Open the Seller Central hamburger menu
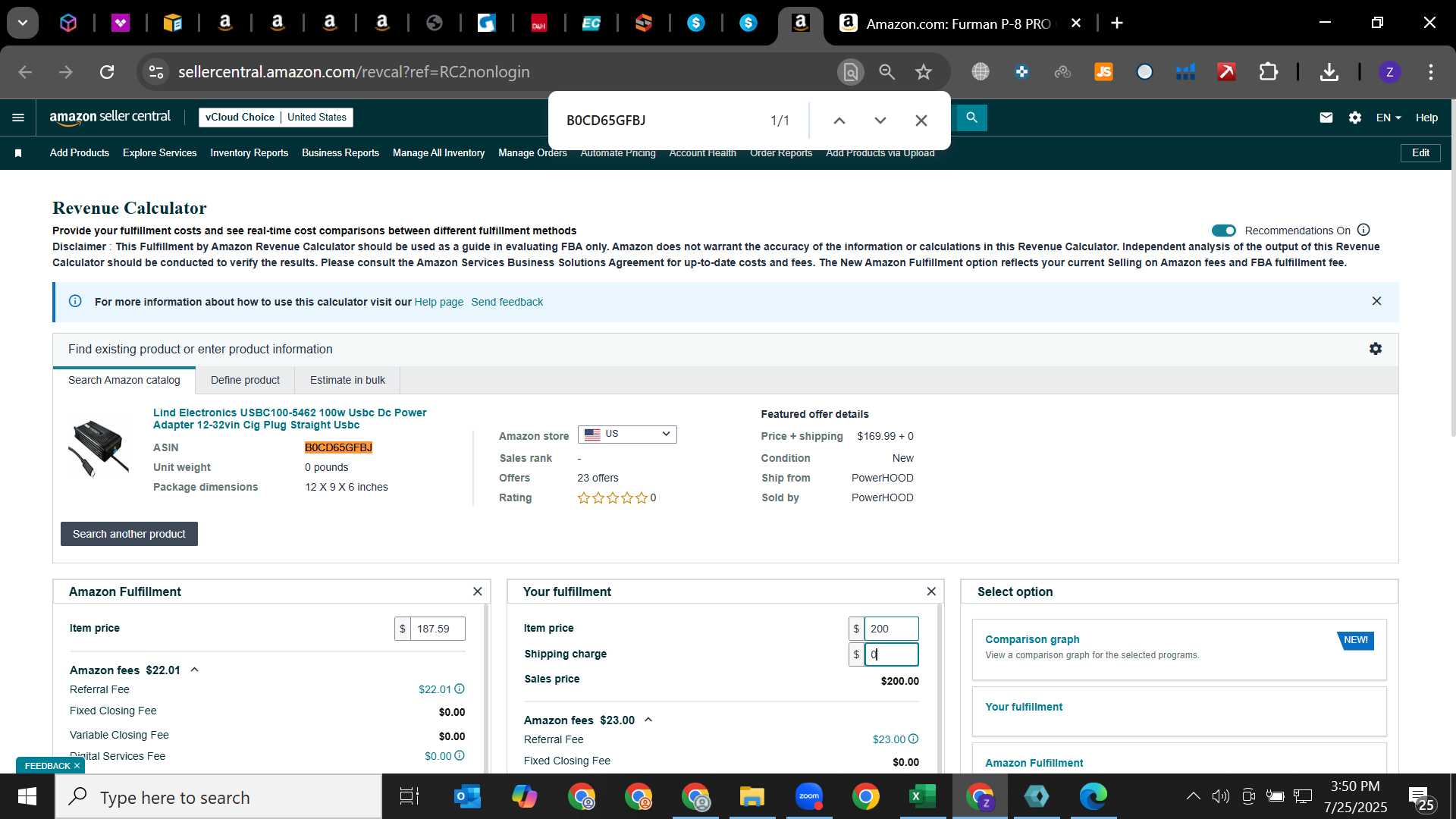 coord(18,118)
